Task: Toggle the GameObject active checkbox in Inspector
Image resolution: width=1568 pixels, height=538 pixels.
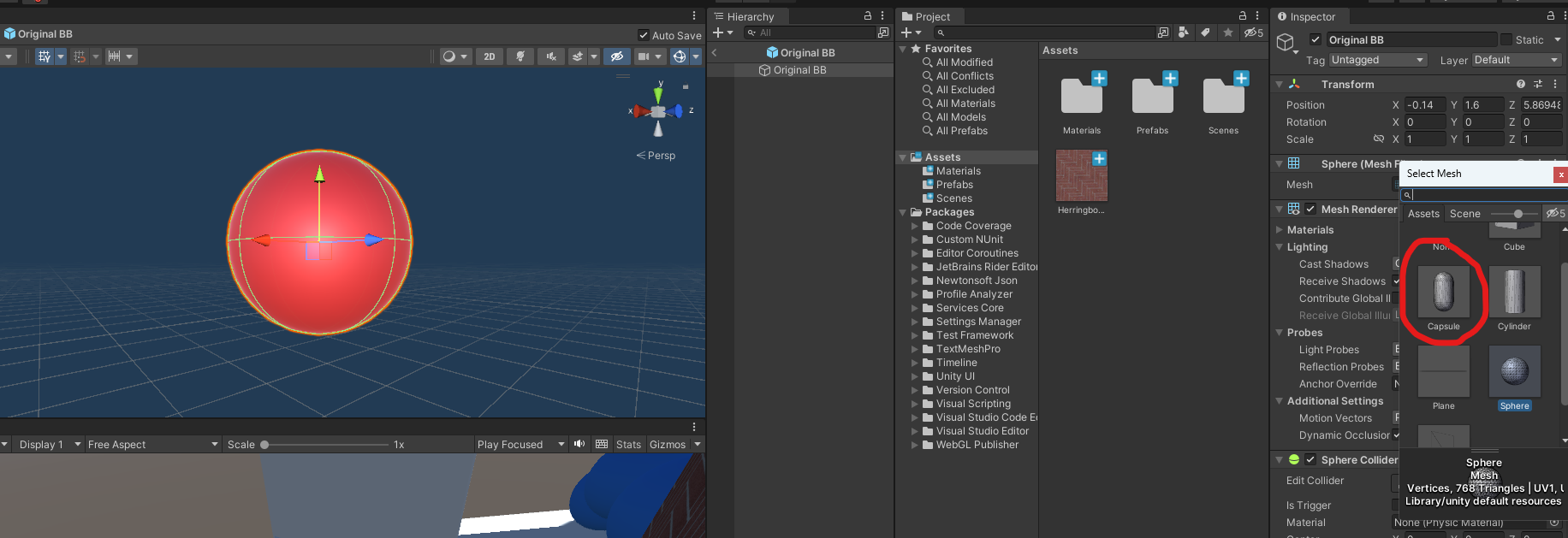Action: (x=1316, y=39)
